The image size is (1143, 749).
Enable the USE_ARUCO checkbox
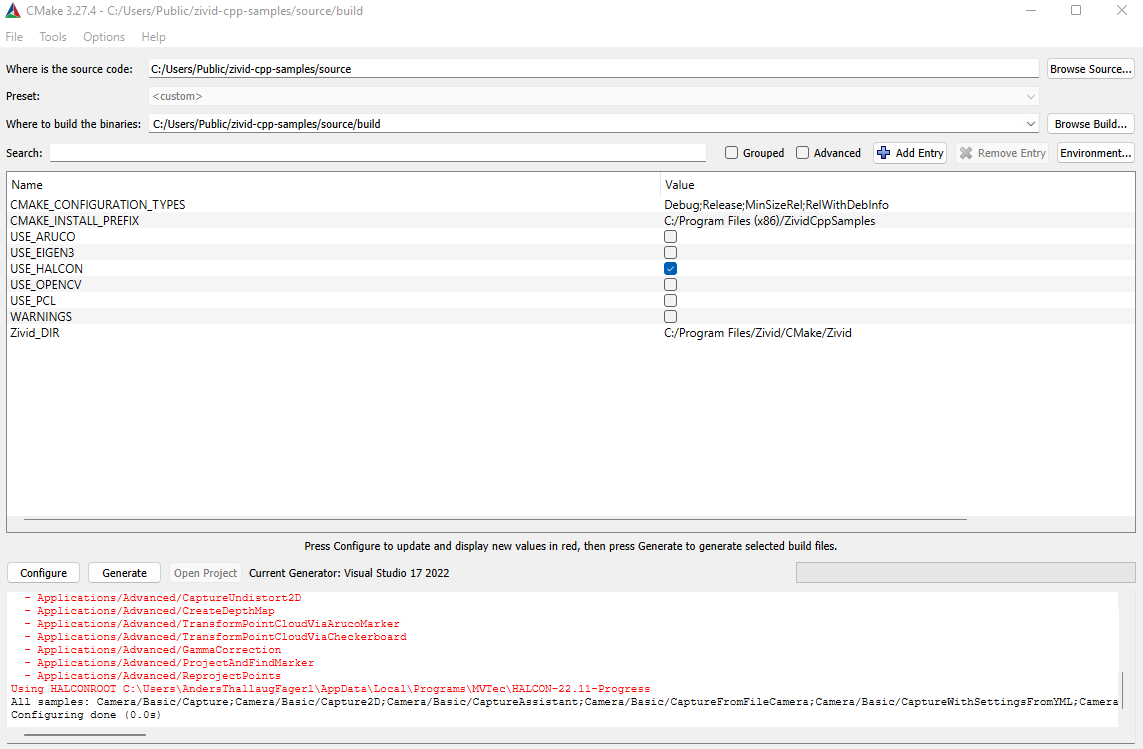pyautogui.click(x=670, y=237)
